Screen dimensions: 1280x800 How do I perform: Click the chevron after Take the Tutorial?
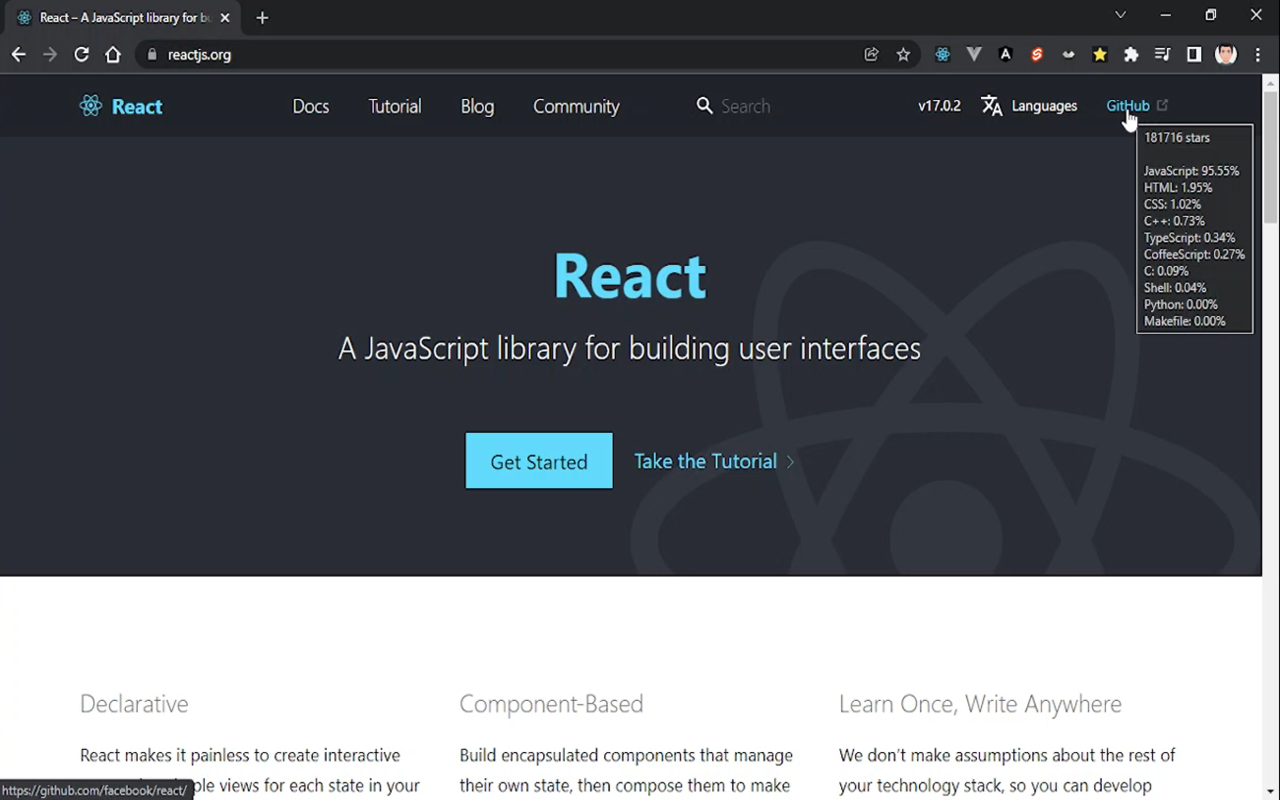pos(790,462)
